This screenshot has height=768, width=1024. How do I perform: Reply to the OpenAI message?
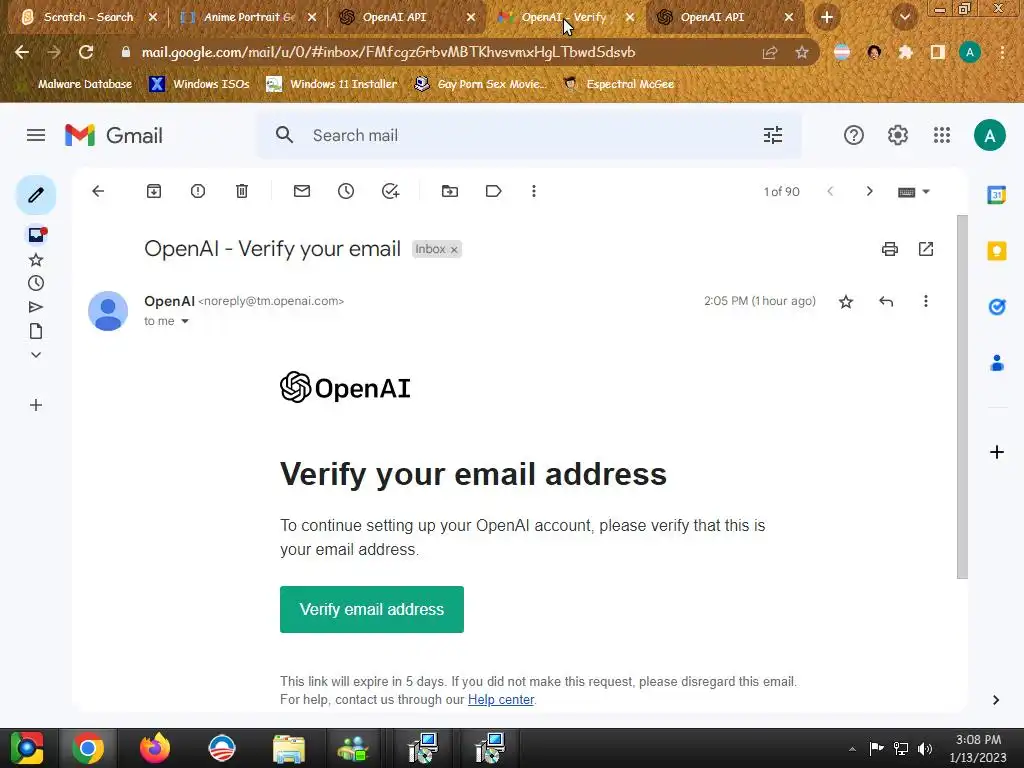[886, 302]
